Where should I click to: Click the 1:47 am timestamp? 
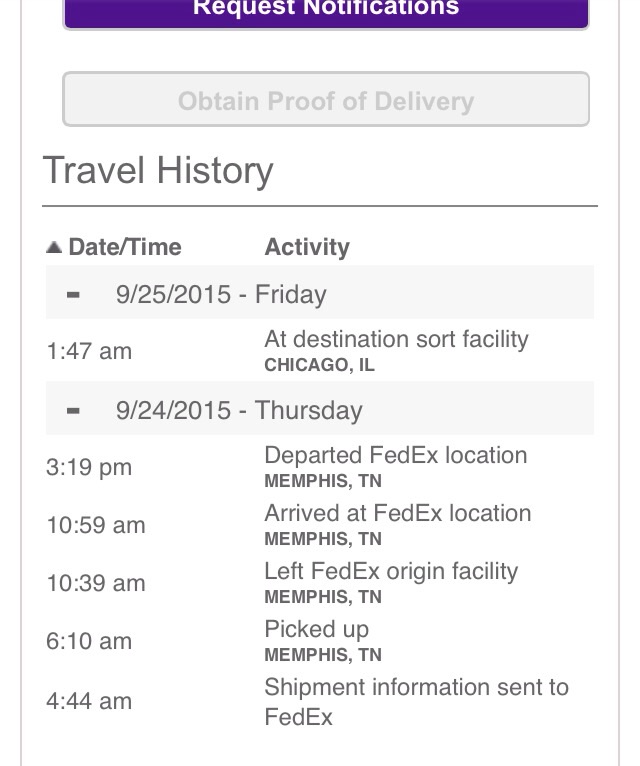[89, 351]
